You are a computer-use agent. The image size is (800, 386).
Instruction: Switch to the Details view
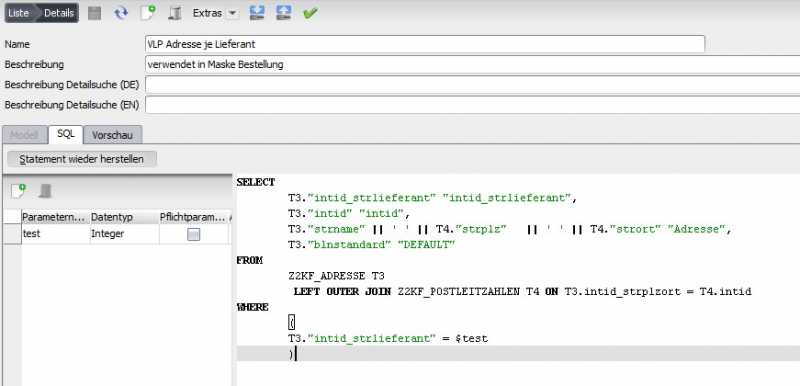point(59,13)
